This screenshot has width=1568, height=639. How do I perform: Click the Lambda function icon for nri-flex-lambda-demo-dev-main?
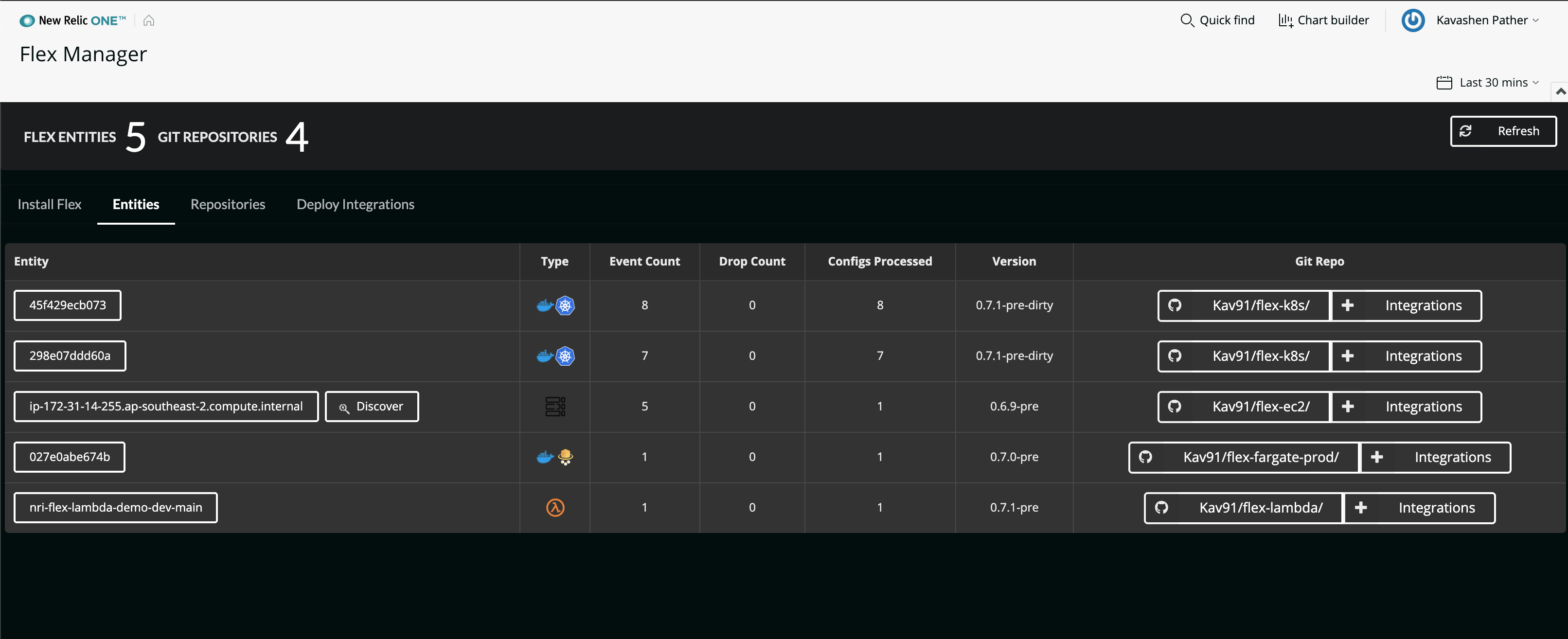point(556,507)
